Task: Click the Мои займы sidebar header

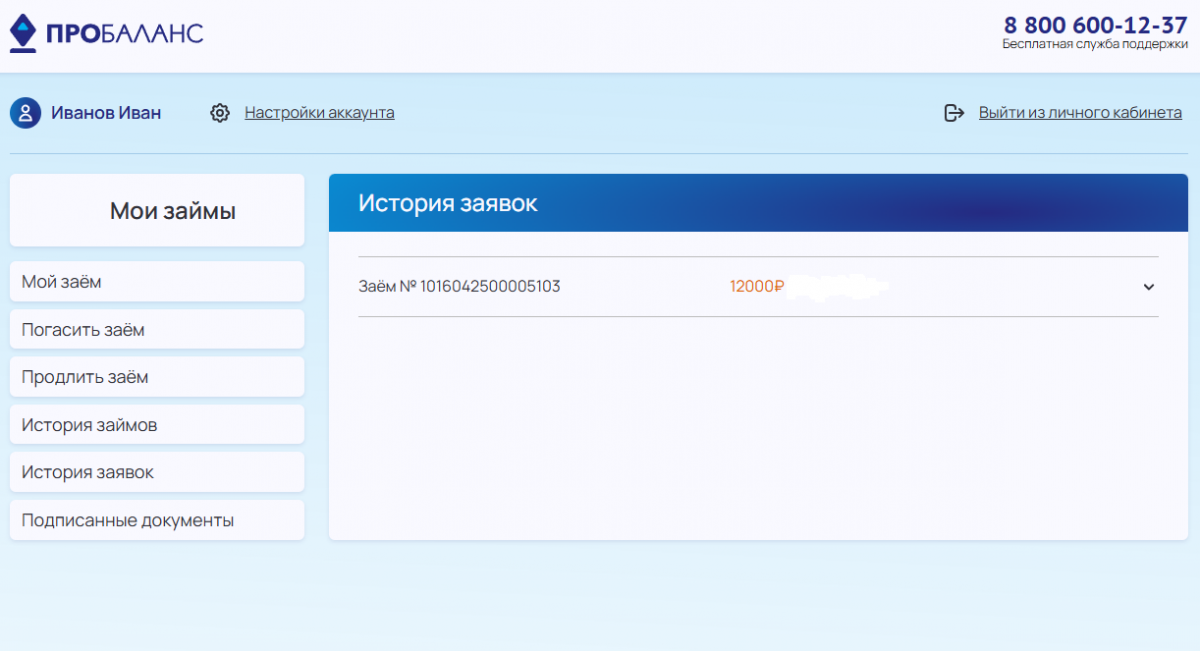Action: click(157, 210)
